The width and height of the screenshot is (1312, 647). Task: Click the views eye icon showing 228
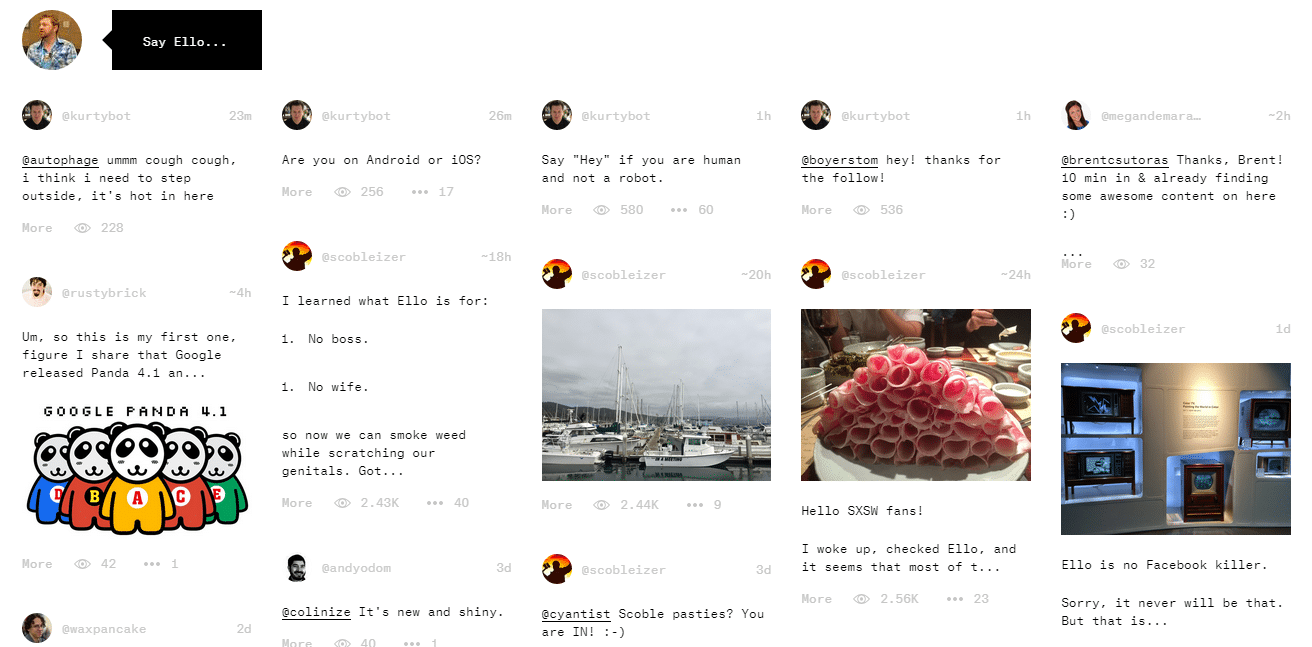[x=82, y=228]
